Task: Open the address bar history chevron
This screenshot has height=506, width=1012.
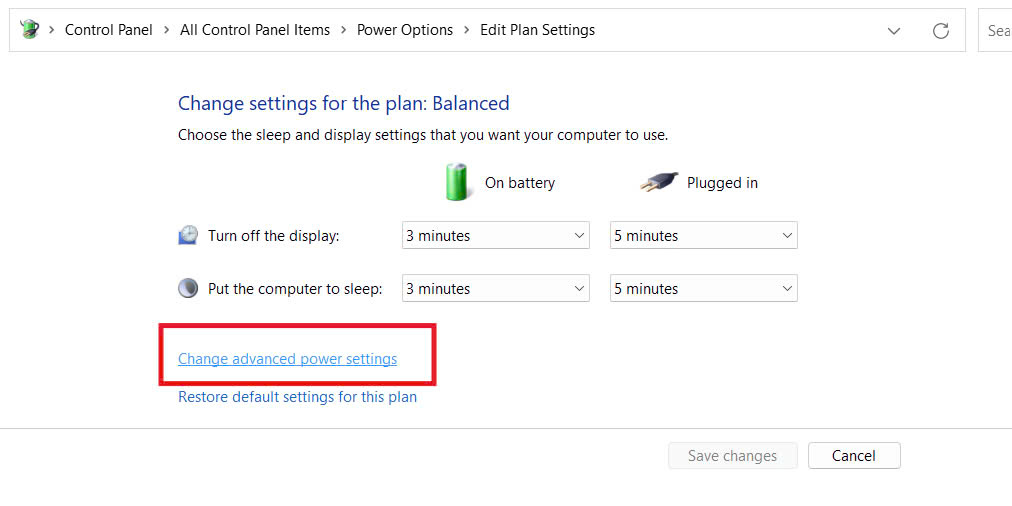Action: [894, 31]
